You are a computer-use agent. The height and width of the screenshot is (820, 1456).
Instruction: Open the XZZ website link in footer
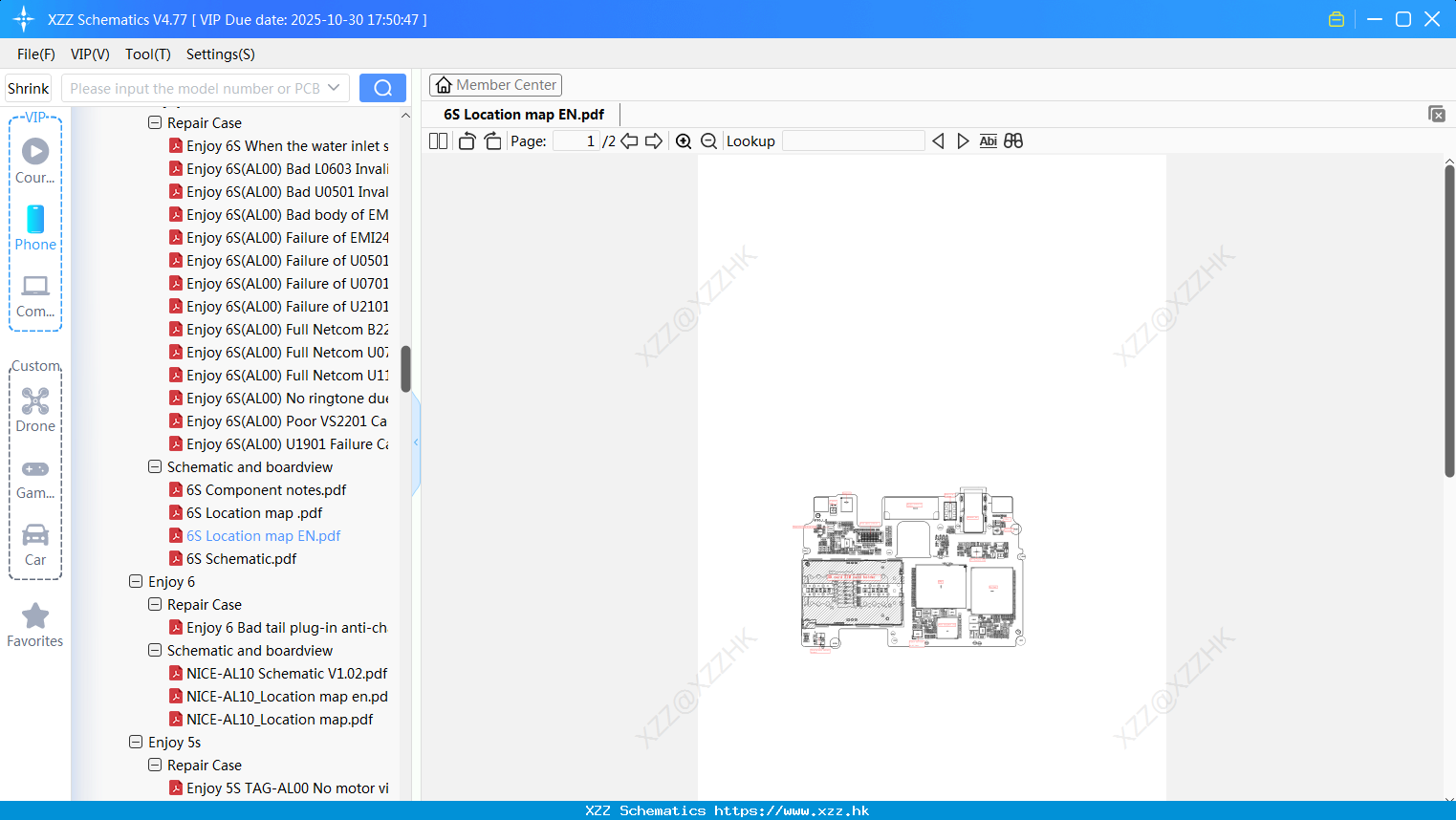(x=792, y=810)
